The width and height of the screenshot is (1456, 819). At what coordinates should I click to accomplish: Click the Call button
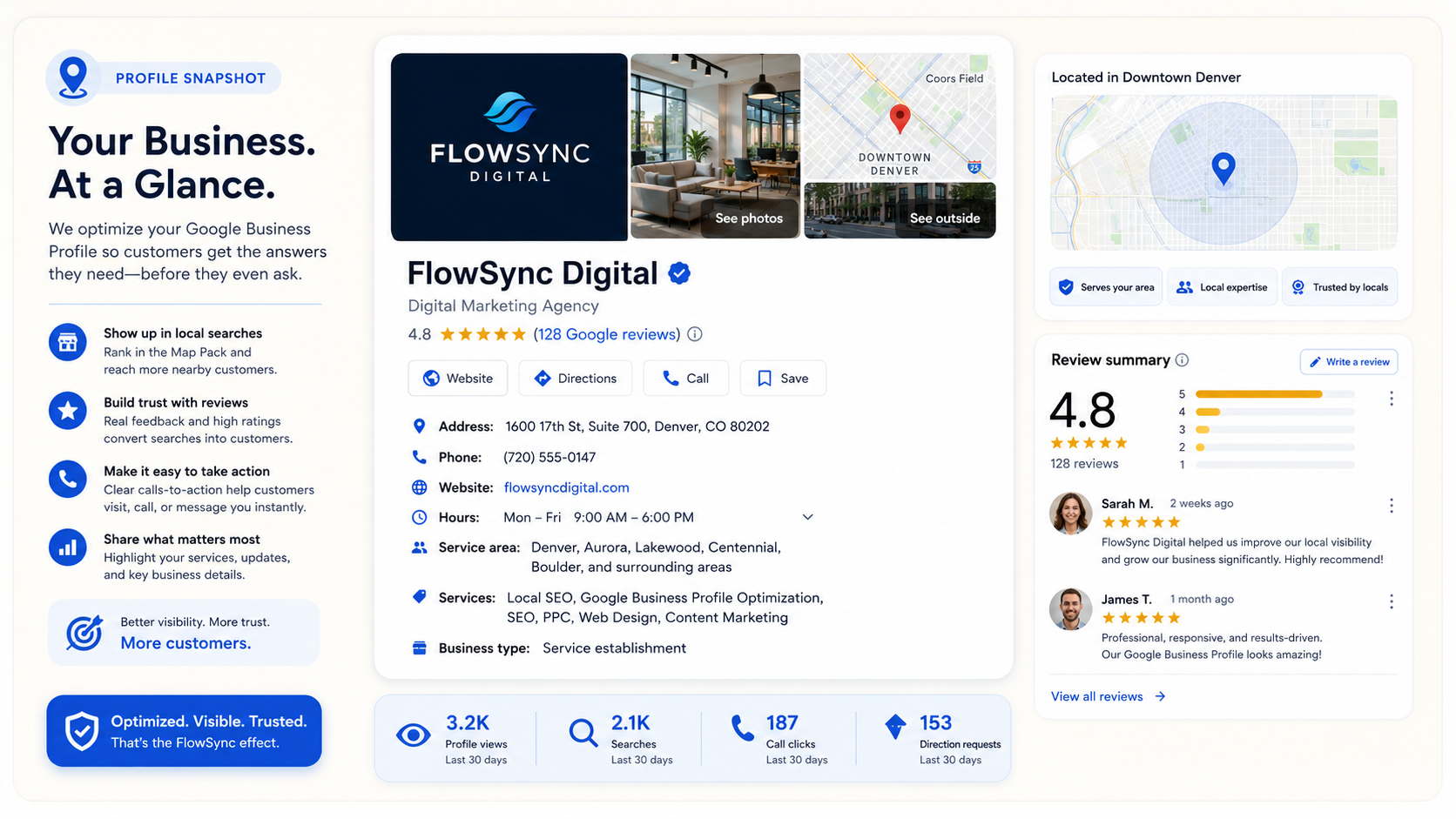pyautogui.click(x=685, y=379)
